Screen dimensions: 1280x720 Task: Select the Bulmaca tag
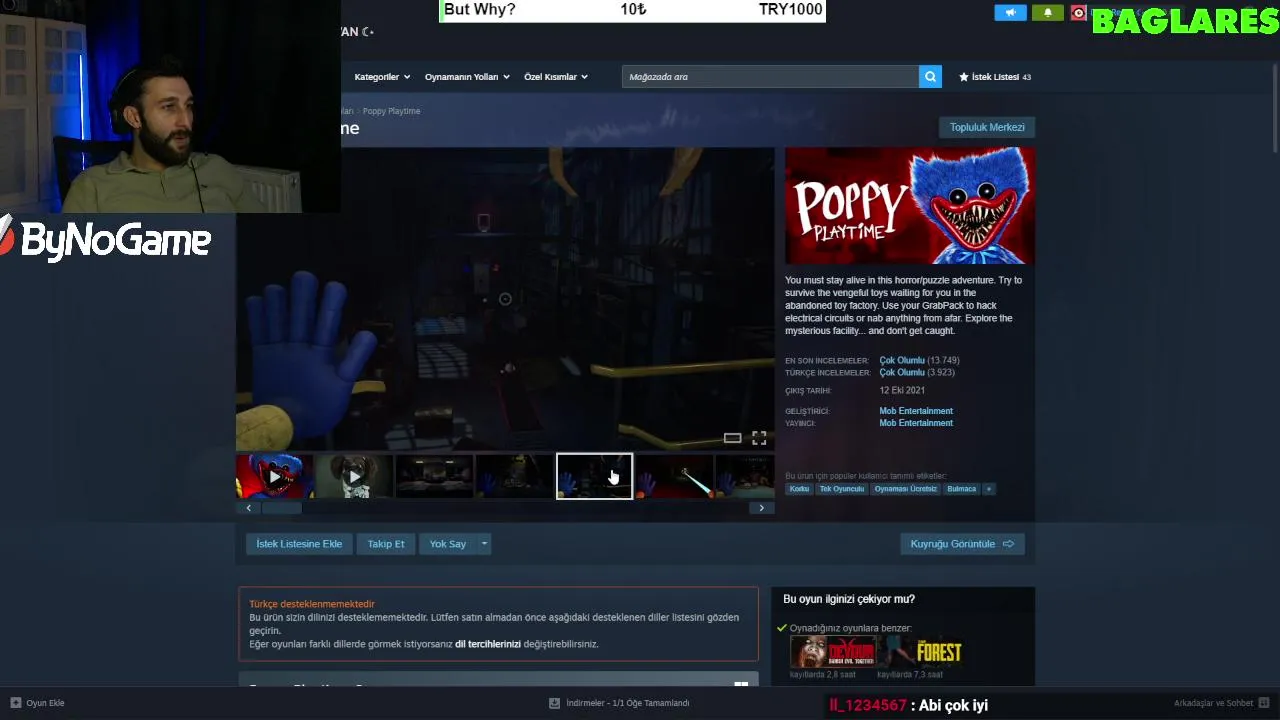click(961, 489)
